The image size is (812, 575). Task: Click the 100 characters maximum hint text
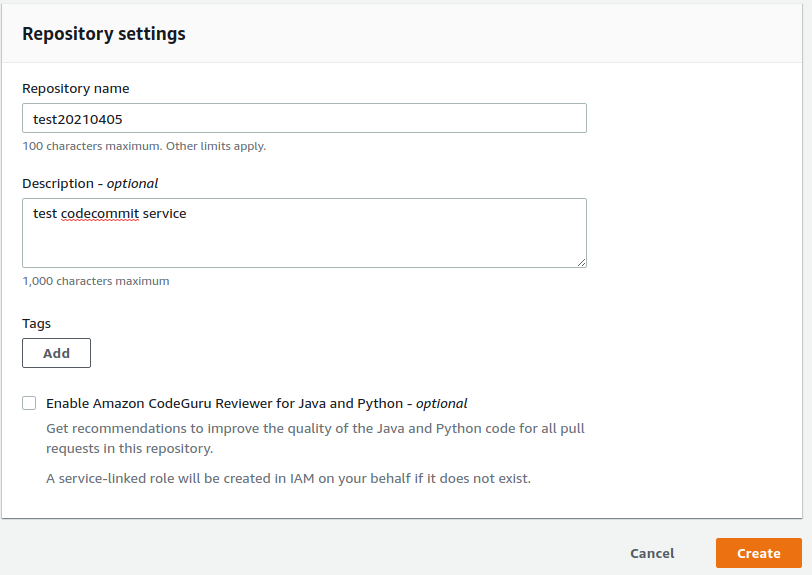point(144,146)
